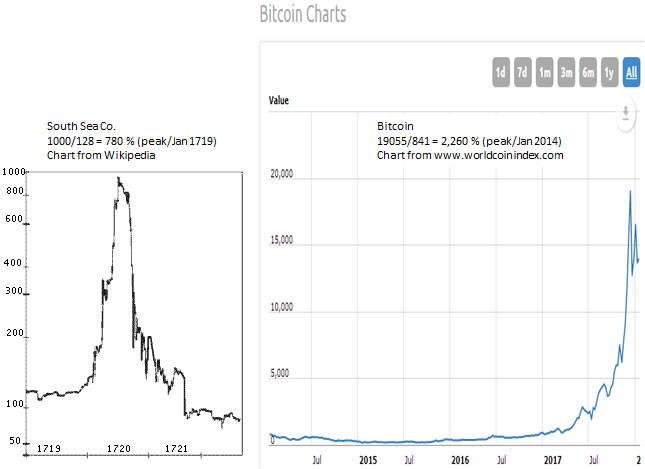This screenshot has width=645, height=469.
Task: Choose the 1m time range
Action: point(544,71)
